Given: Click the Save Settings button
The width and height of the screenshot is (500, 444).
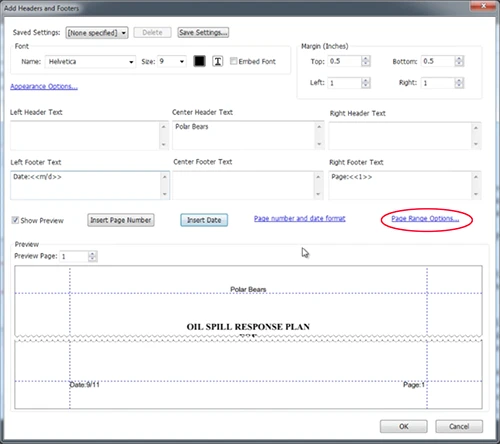Looking at the screenshot, I should [203, 32].
